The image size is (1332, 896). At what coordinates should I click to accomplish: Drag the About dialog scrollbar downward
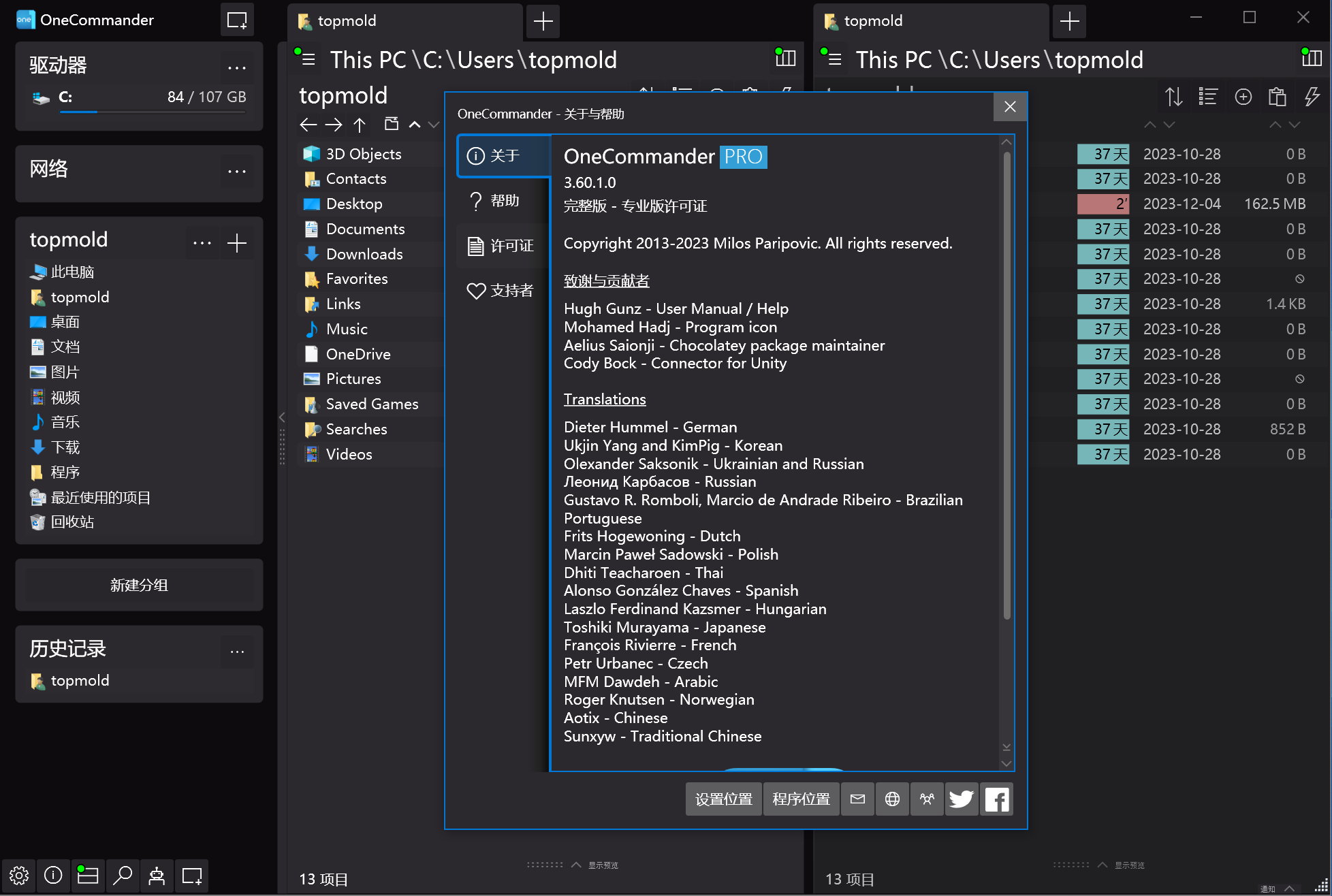[x=1009, y=752]
